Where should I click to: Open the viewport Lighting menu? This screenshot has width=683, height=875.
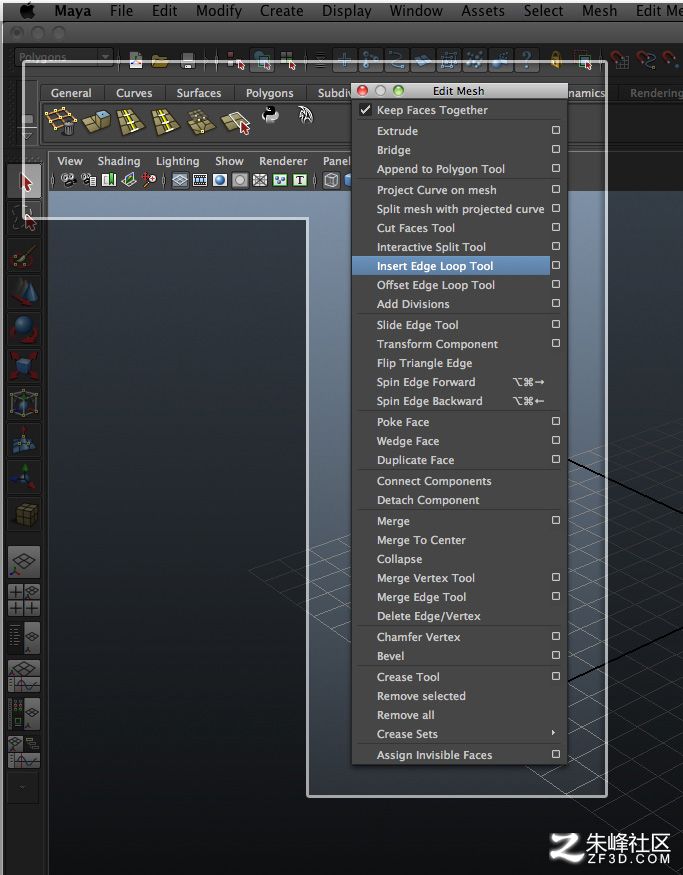point(177,161)
